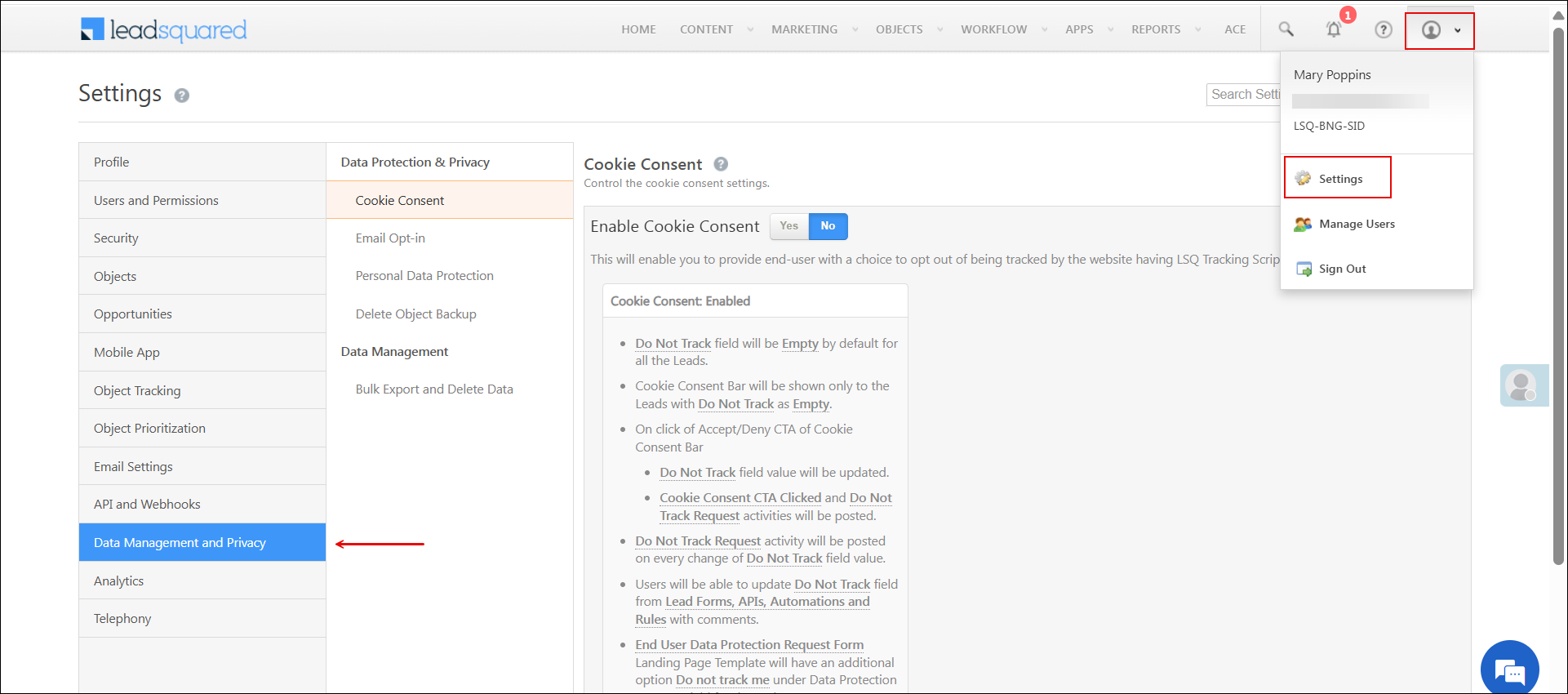Open the search magnifier icon
1568x694 pixels.
click(x=1286, y=29)
